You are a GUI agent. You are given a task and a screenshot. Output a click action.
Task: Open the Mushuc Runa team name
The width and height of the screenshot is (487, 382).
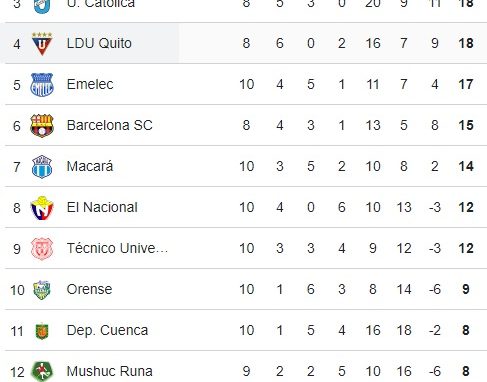pos(110,371)
